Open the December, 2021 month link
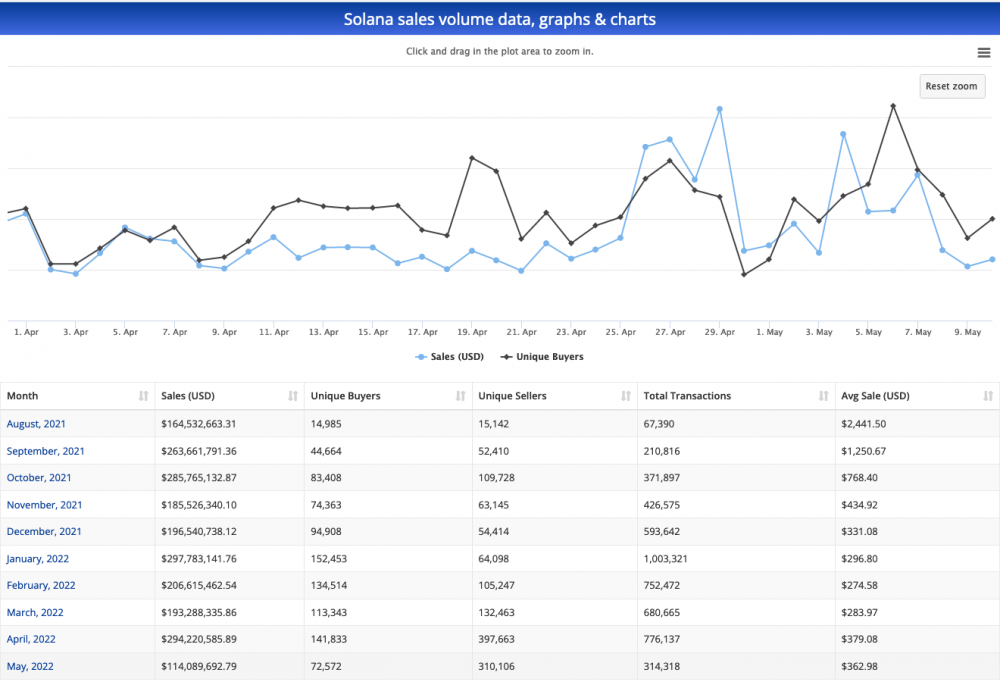This screenshot has width=1000, height=682. tap(44, 531)
